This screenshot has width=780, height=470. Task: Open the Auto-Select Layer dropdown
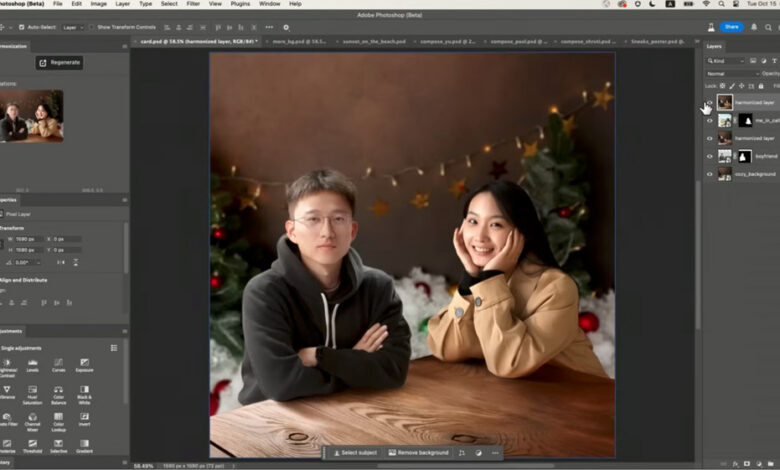click(74, 27)
